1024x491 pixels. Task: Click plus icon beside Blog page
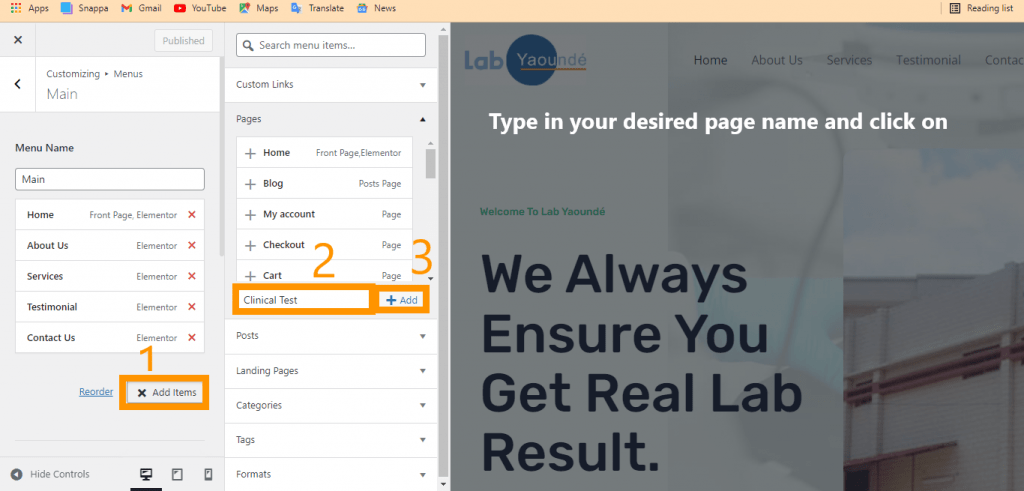(251, 184)
